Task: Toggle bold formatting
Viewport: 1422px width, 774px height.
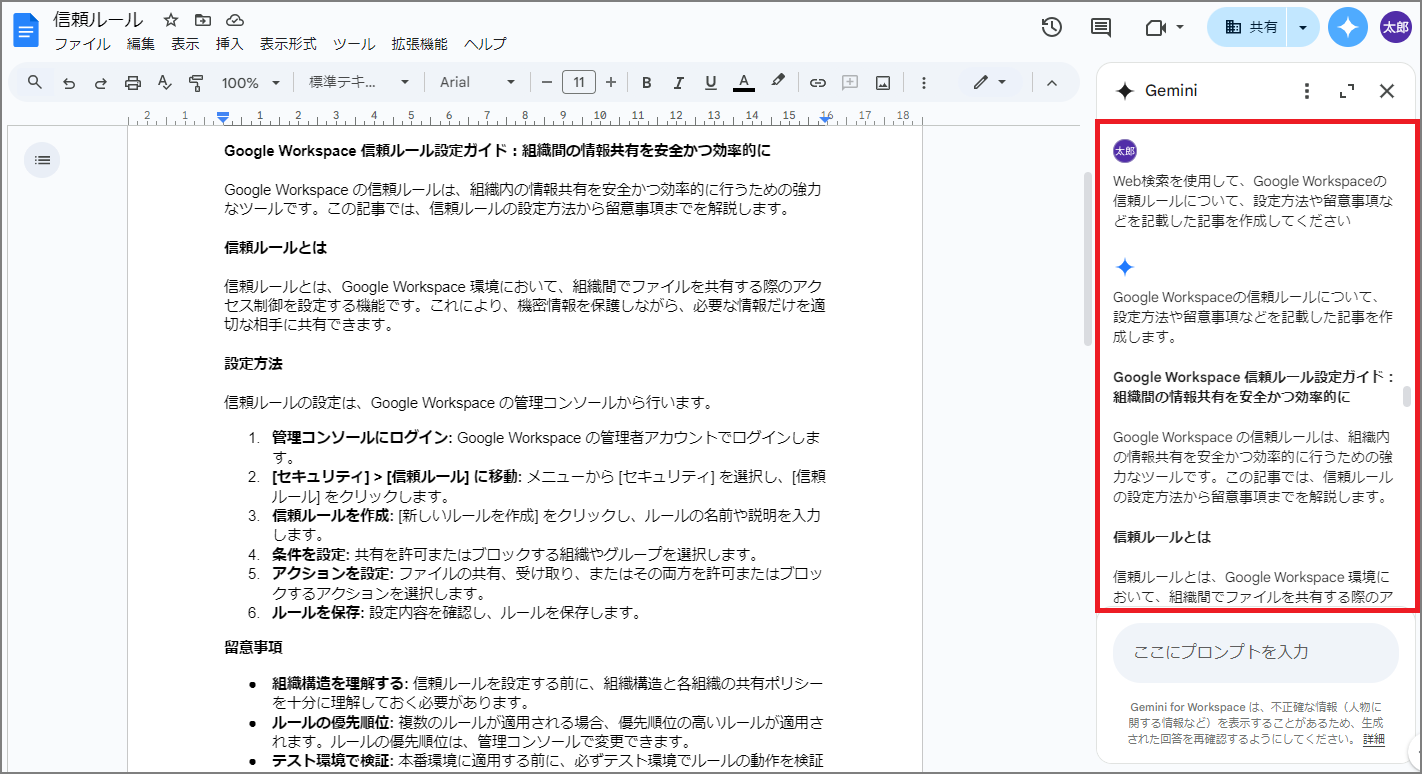Action: (x=647, y=82)
